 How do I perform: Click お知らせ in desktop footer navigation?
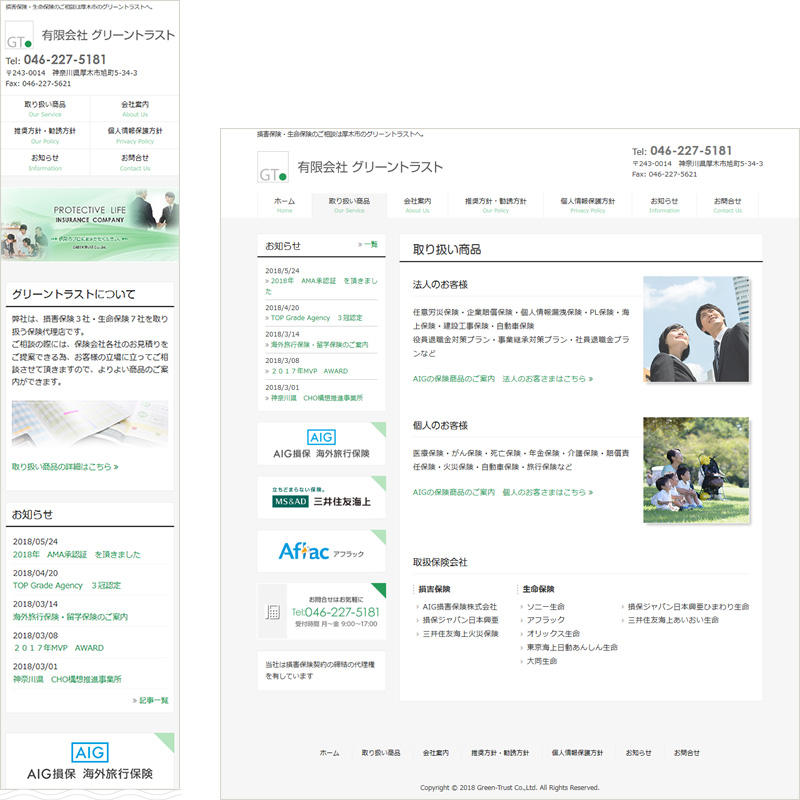tap(638, 753)
